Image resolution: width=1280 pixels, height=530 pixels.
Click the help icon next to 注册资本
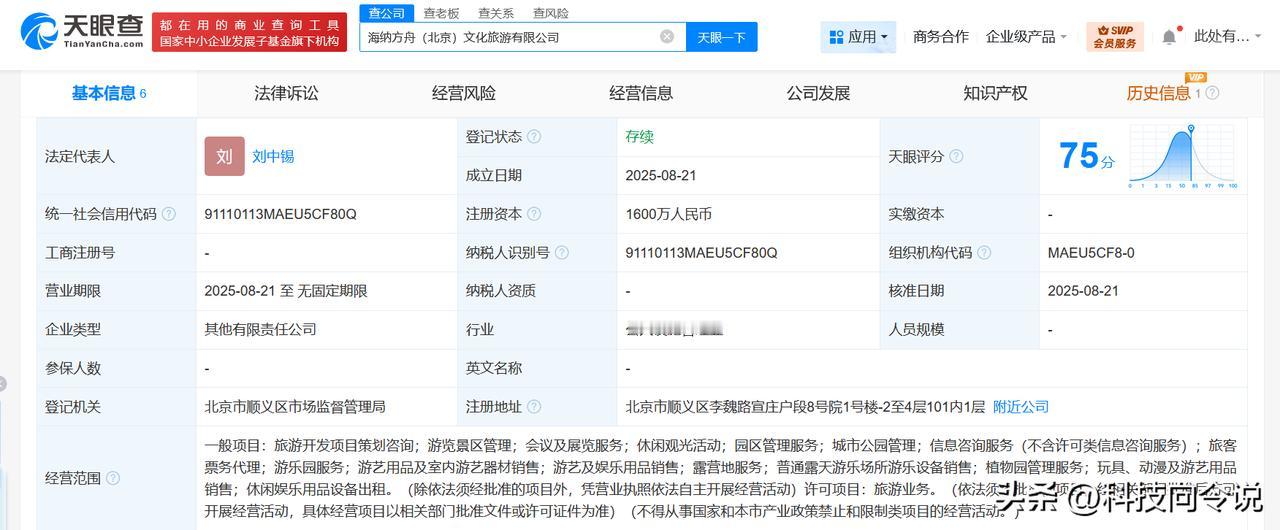coord(534,214)
